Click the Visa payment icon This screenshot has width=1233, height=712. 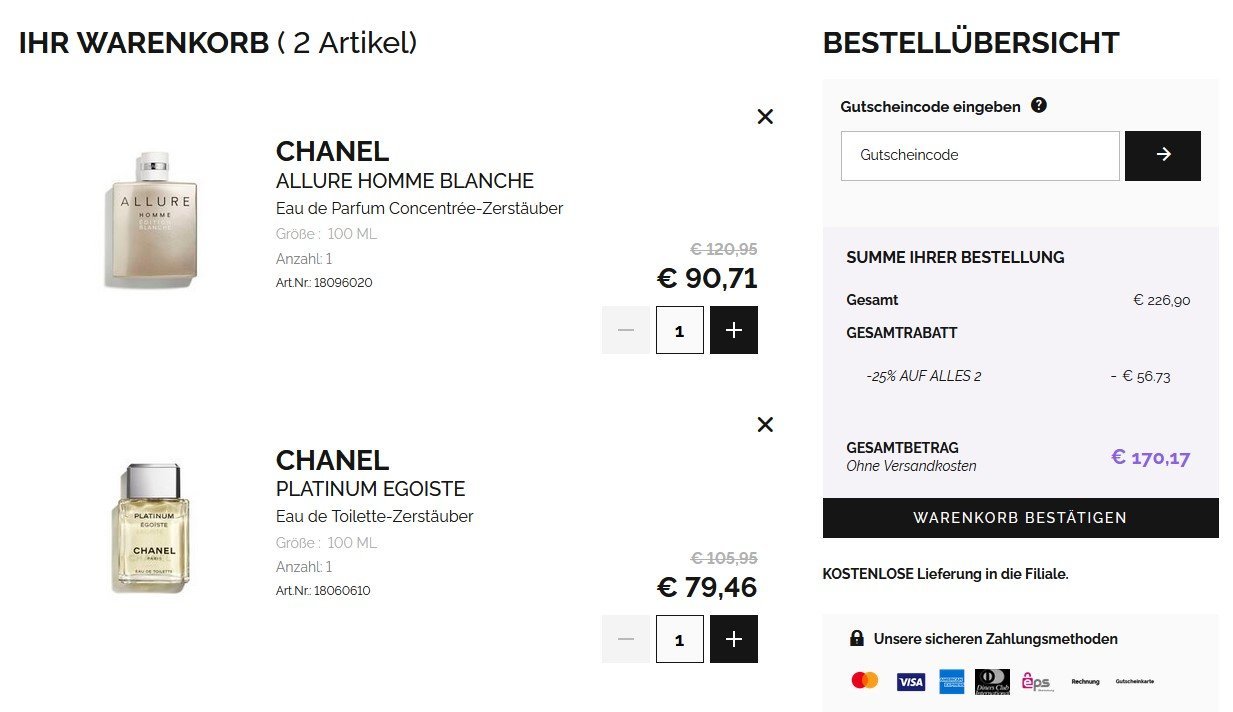pyautogui.click(x=910, y=682)
